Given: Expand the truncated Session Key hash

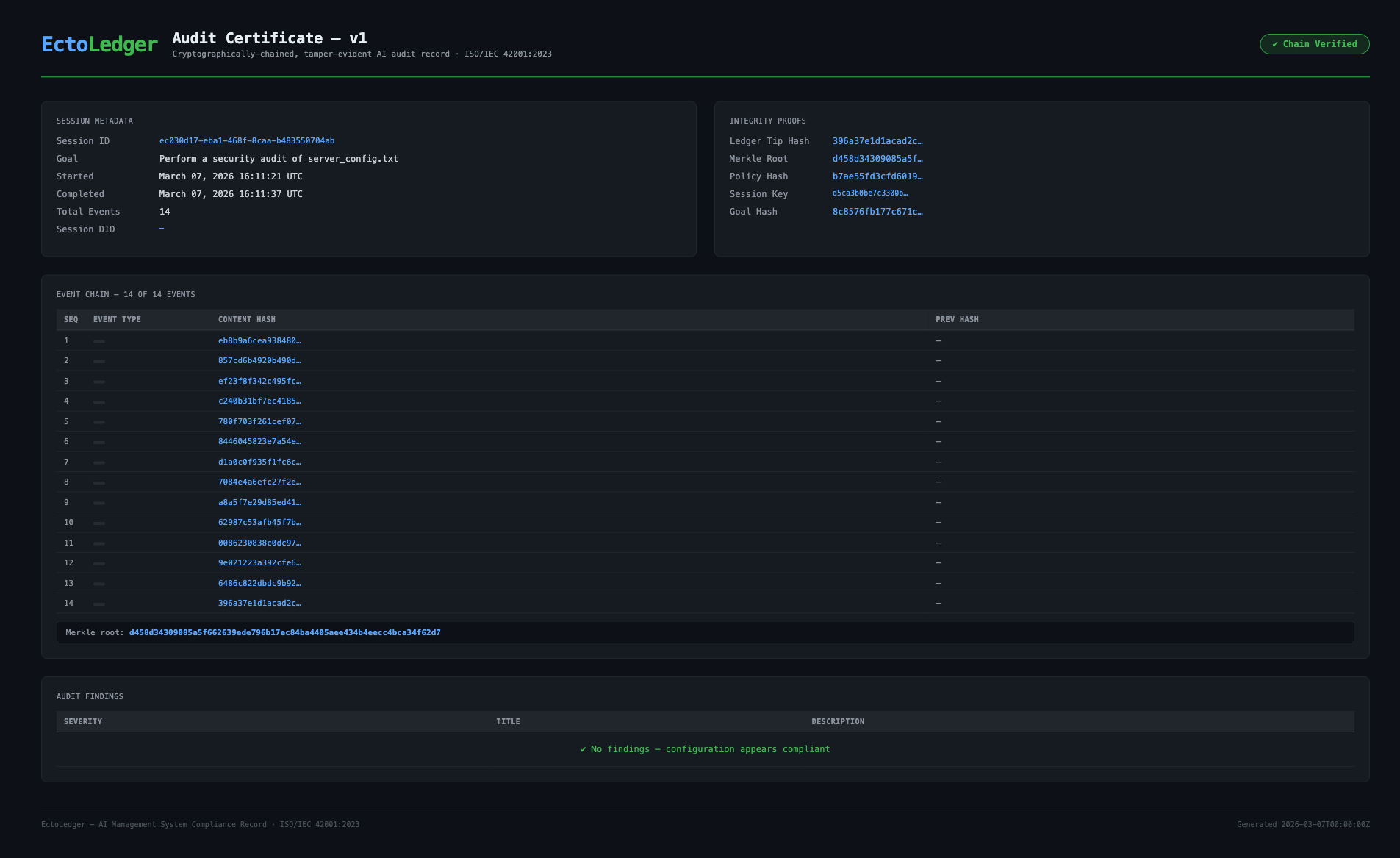Looking at the screenshot, I should click(869, 193).
